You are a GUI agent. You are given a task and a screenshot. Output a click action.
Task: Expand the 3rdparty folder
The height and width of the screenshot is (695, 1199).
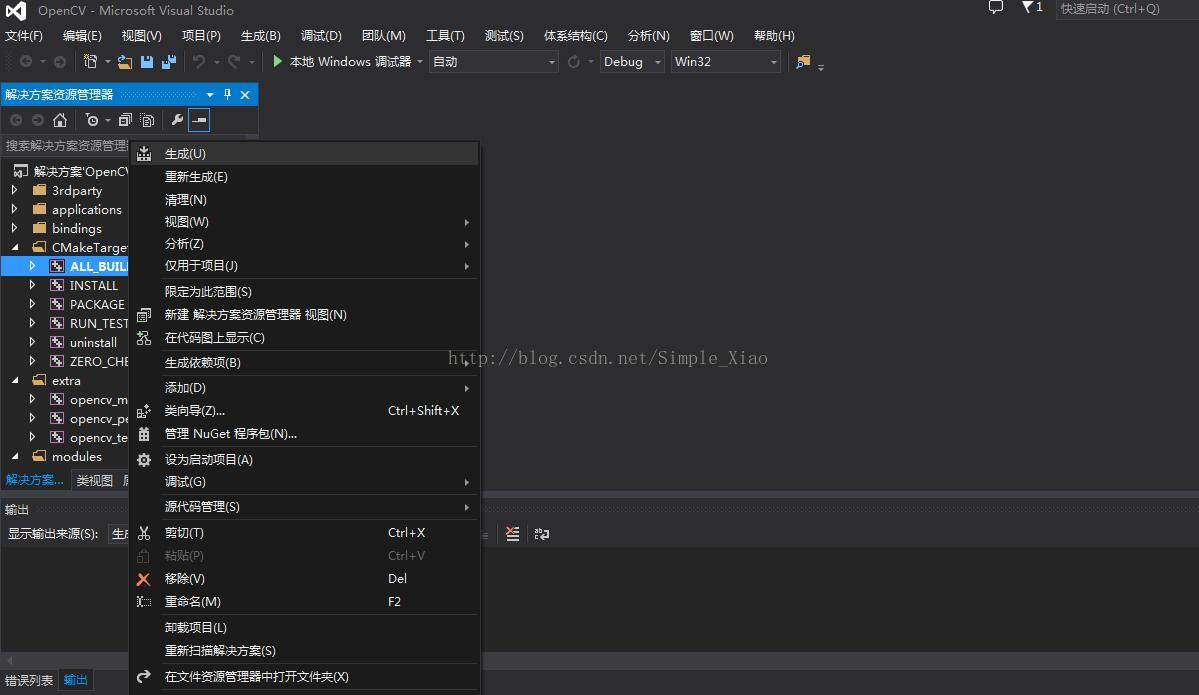pos(15,190)
